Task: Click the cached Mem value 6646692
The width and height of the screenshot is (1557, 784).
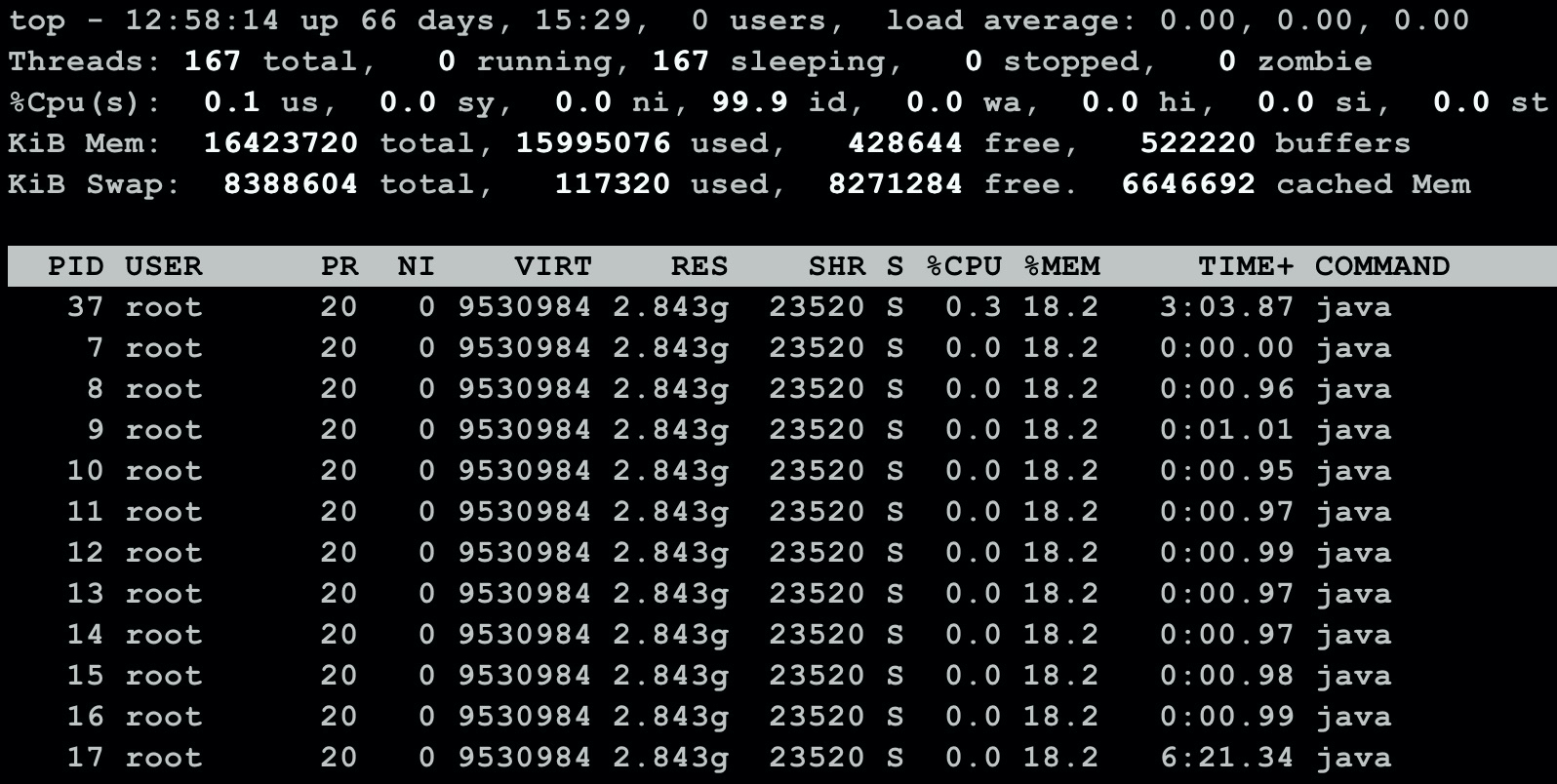Action: (1188, 184)
